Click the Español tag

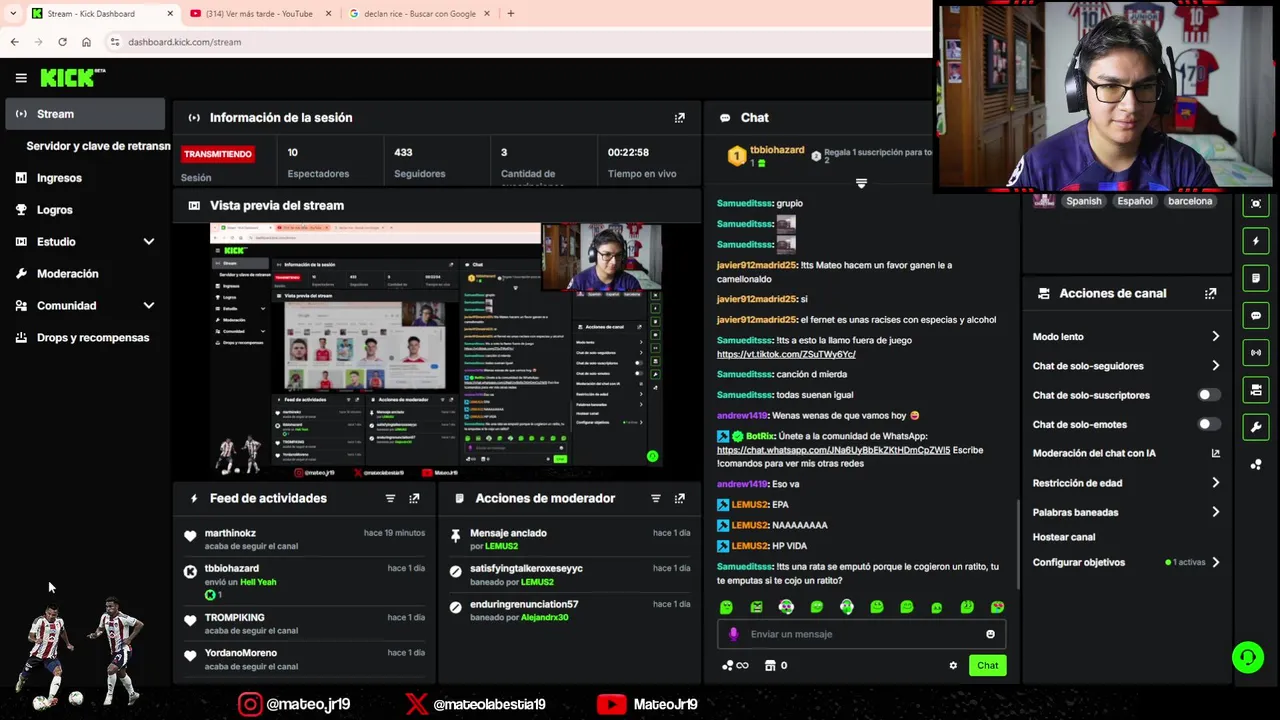pos(1135,201)
